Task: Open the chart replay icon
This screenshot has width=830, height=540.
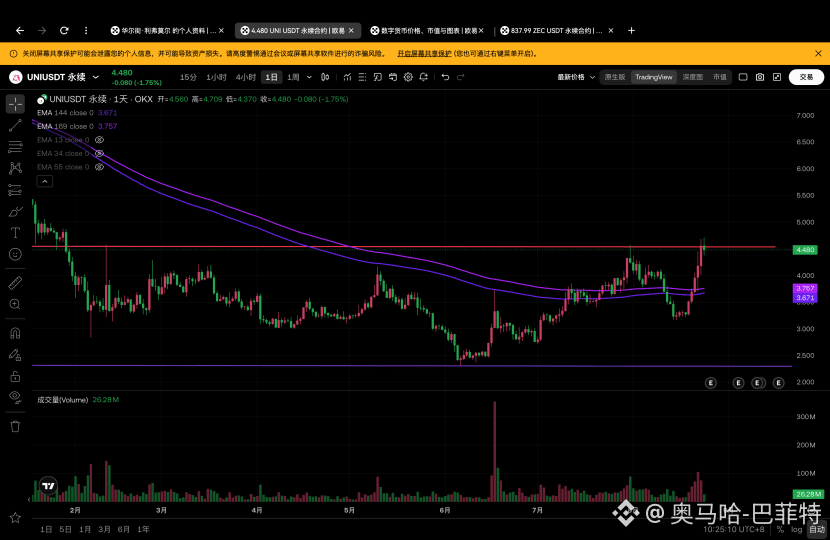Action: point(393,77)
